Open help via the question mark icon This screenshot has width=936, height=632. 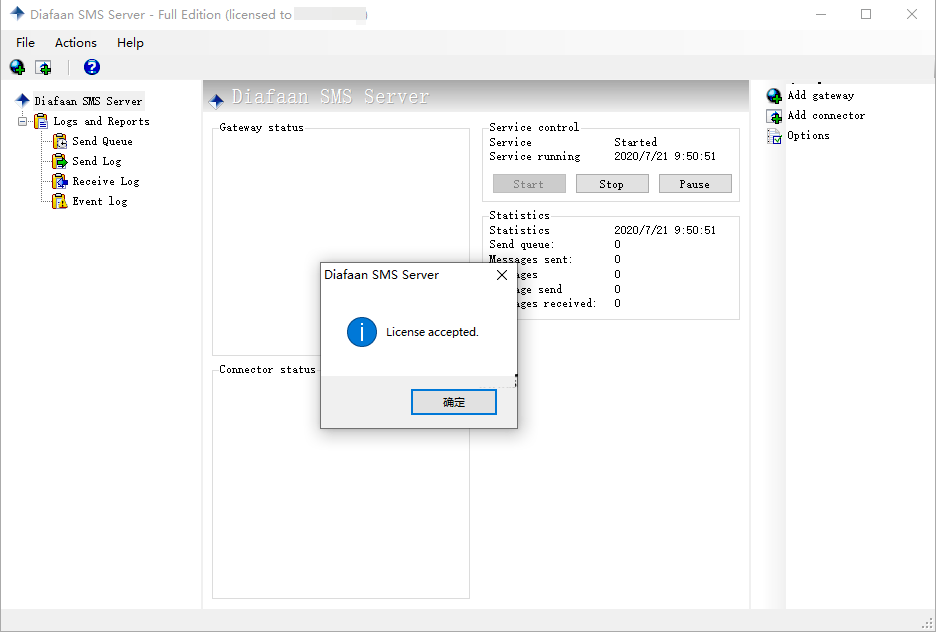pyautogui.click(x=92, y=67)
